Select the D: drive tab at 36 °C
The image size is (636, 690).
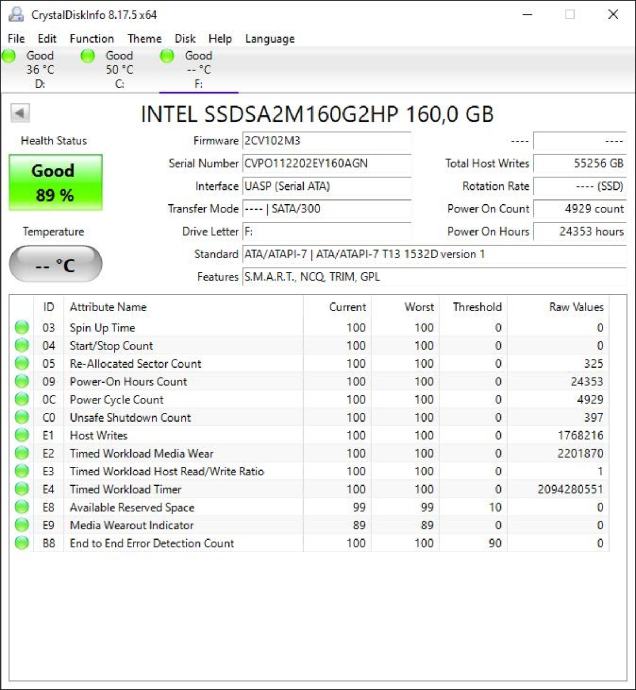[x=40, y=70]
